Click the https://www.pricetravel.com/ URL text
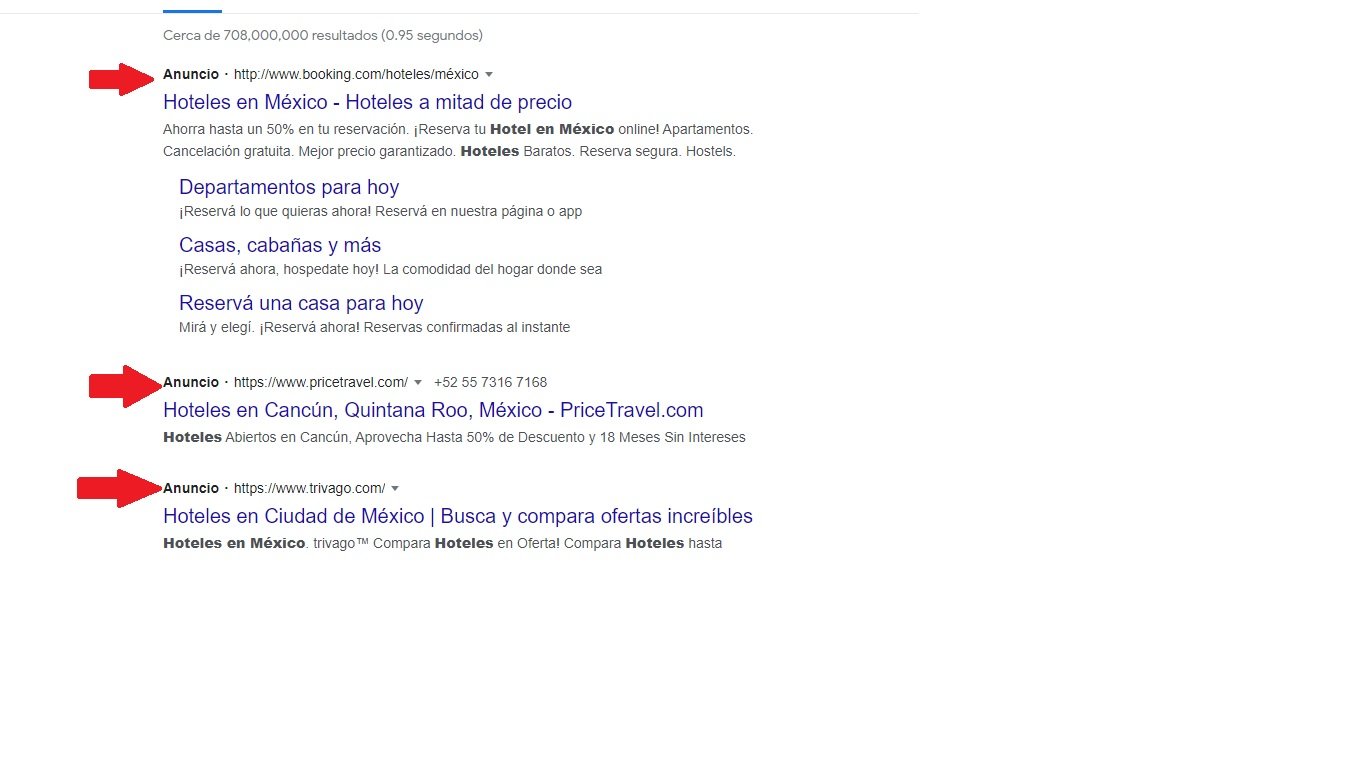Image resolution: width=1366 pixels, height=768 pixels. click(x=320, y=383)
